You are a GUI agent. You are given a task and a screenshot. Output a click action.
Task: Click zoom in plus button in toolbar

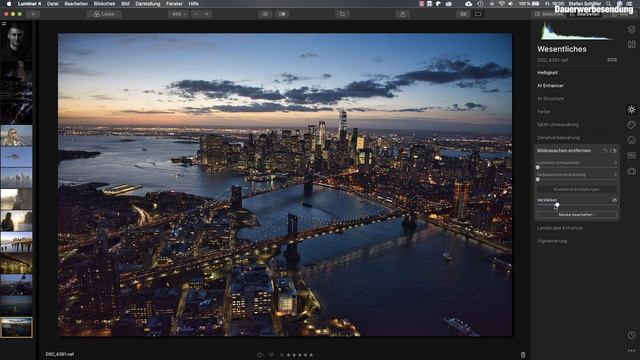[x=207, y=14]
